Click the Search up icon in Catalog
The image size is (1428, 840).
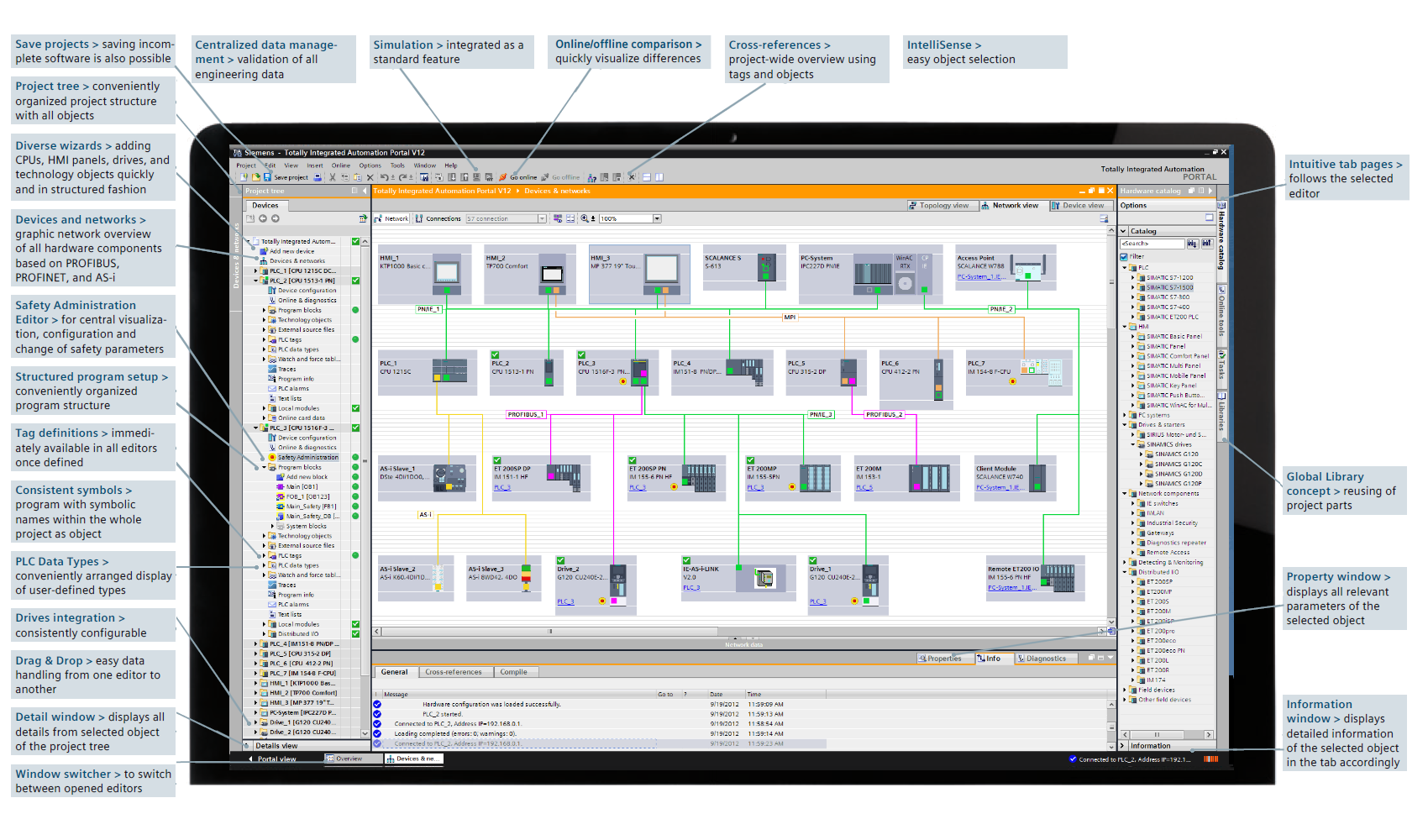[x=1207, y=244]
